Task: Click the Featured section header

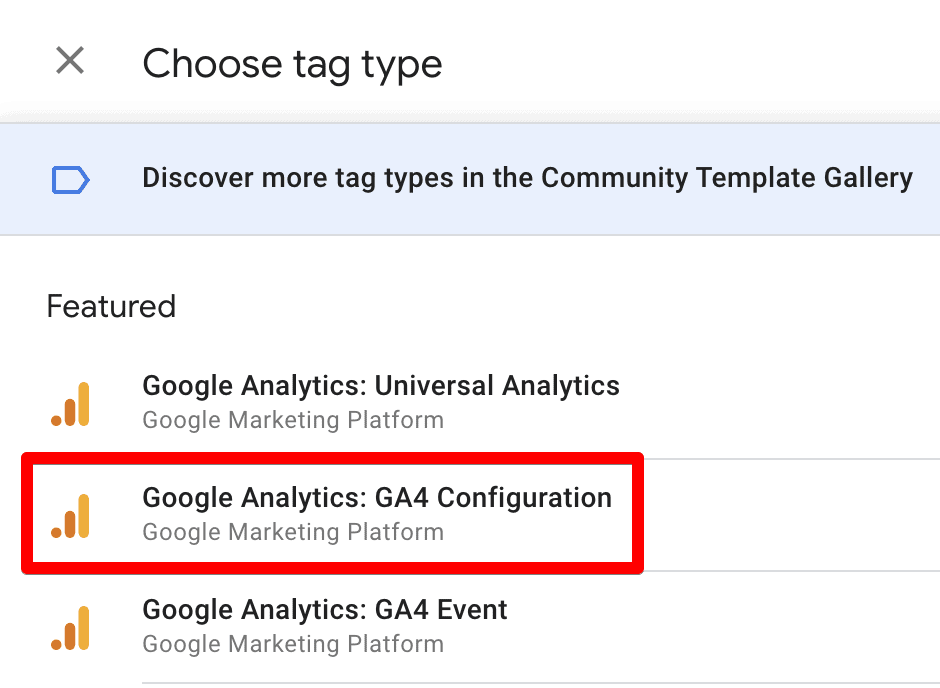Action: point(110,306)
